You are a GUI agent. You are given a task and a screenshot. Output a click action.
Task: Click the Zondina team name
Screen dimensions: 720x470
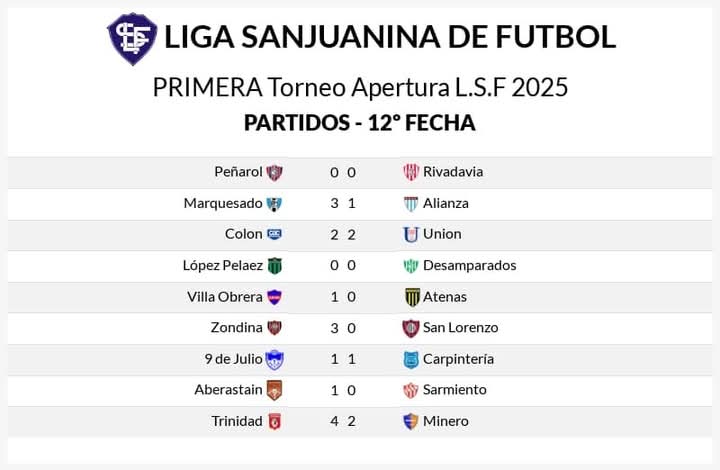click(236, 328)
